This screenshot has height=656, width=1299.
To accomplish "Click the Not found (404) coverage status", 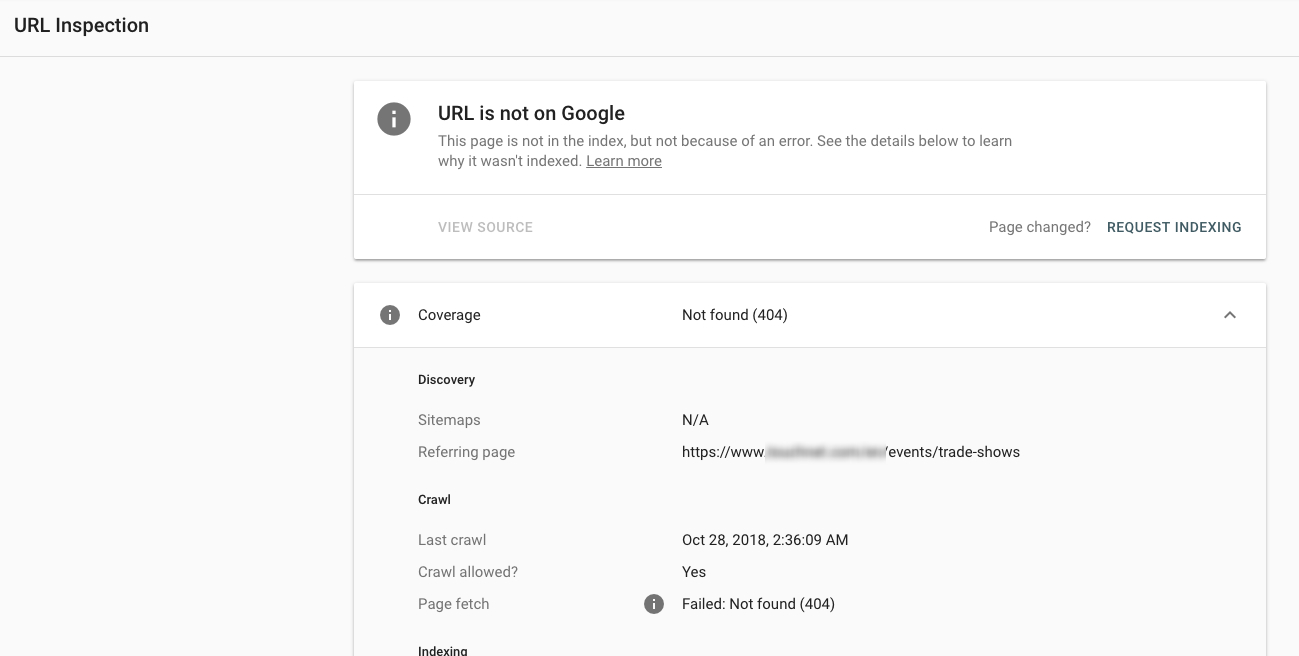I will 734,315.
